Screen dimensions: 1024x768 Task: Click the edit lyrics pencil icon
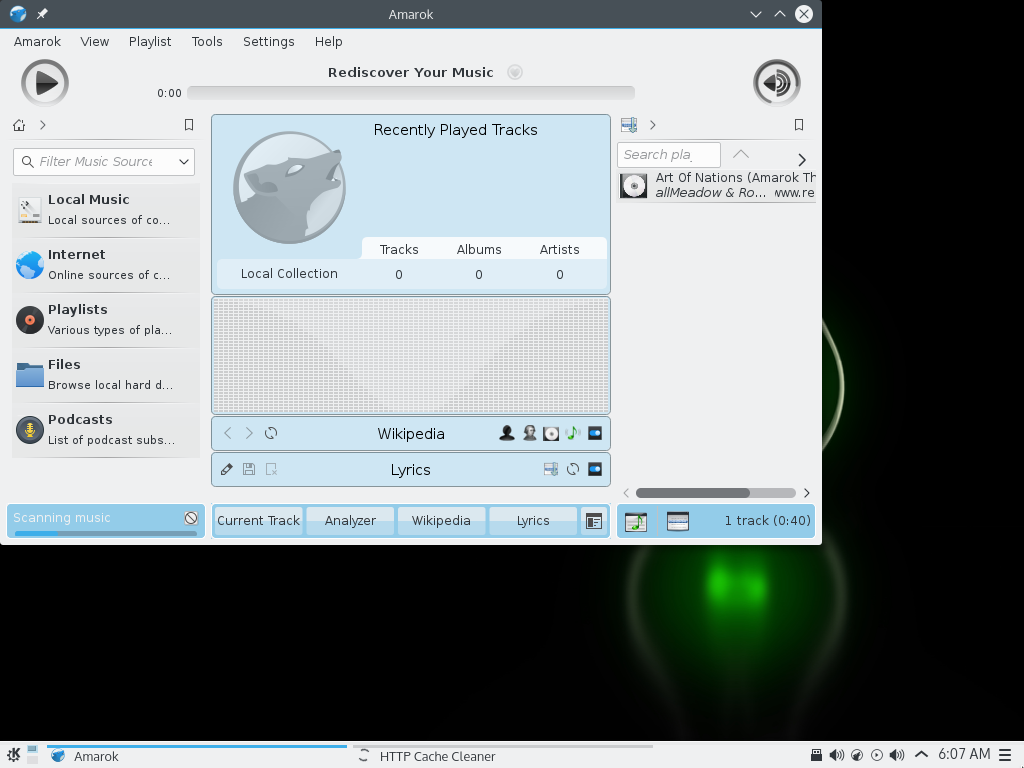tap(227, 470)
